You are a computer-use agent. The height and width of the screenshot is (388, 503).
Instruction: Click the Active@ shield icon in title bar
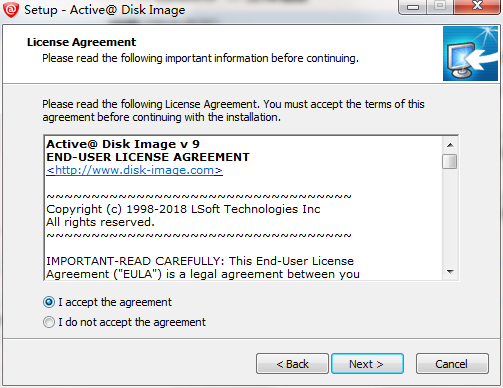11,9
